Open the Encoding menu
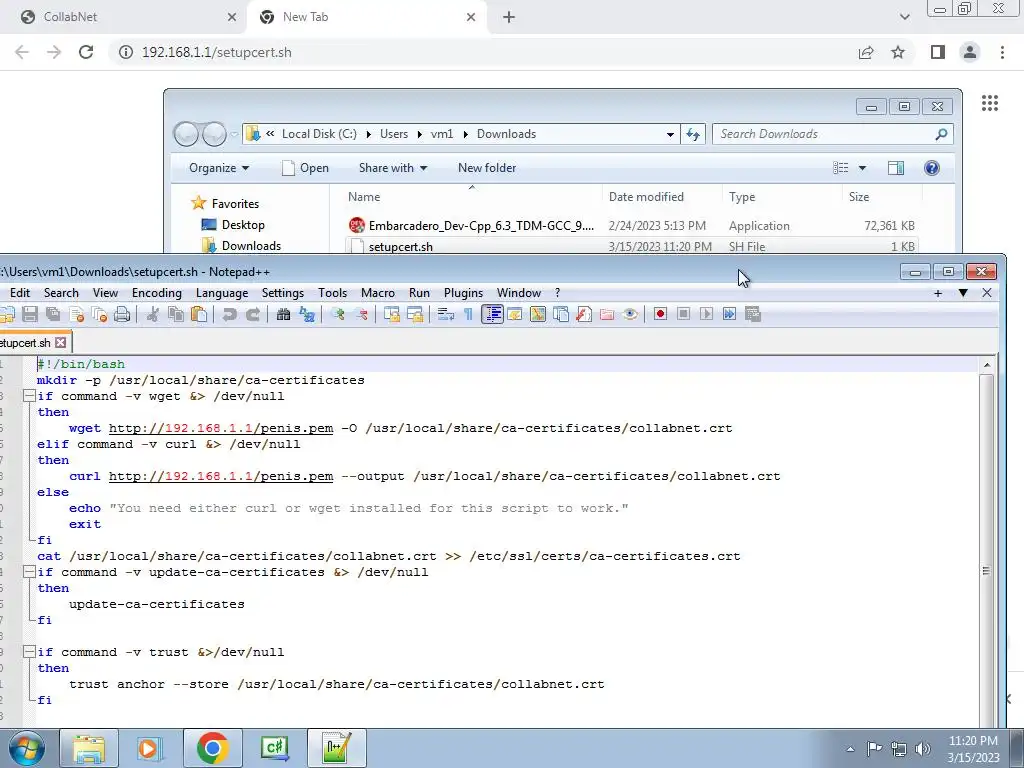This screenshot has width=1024, height=768. click(x=157, y=293)
